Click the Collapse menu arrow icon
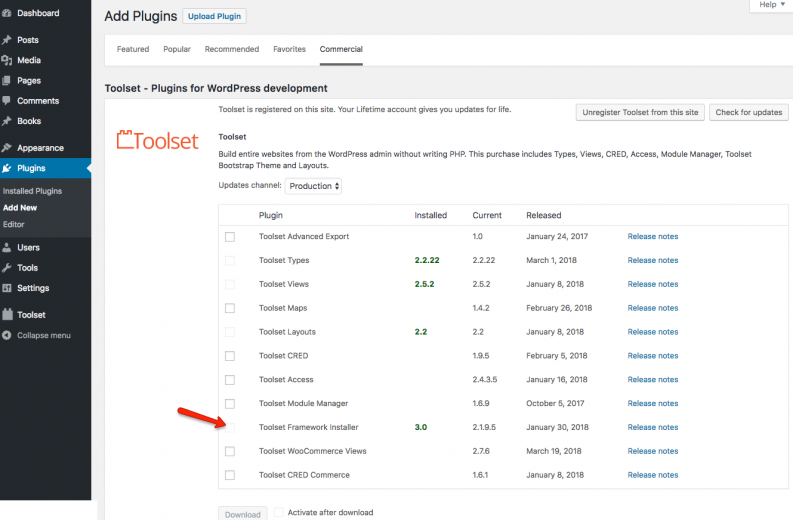Screen dimensions: 793x520 pyautogui.click(x=7, y=335)
